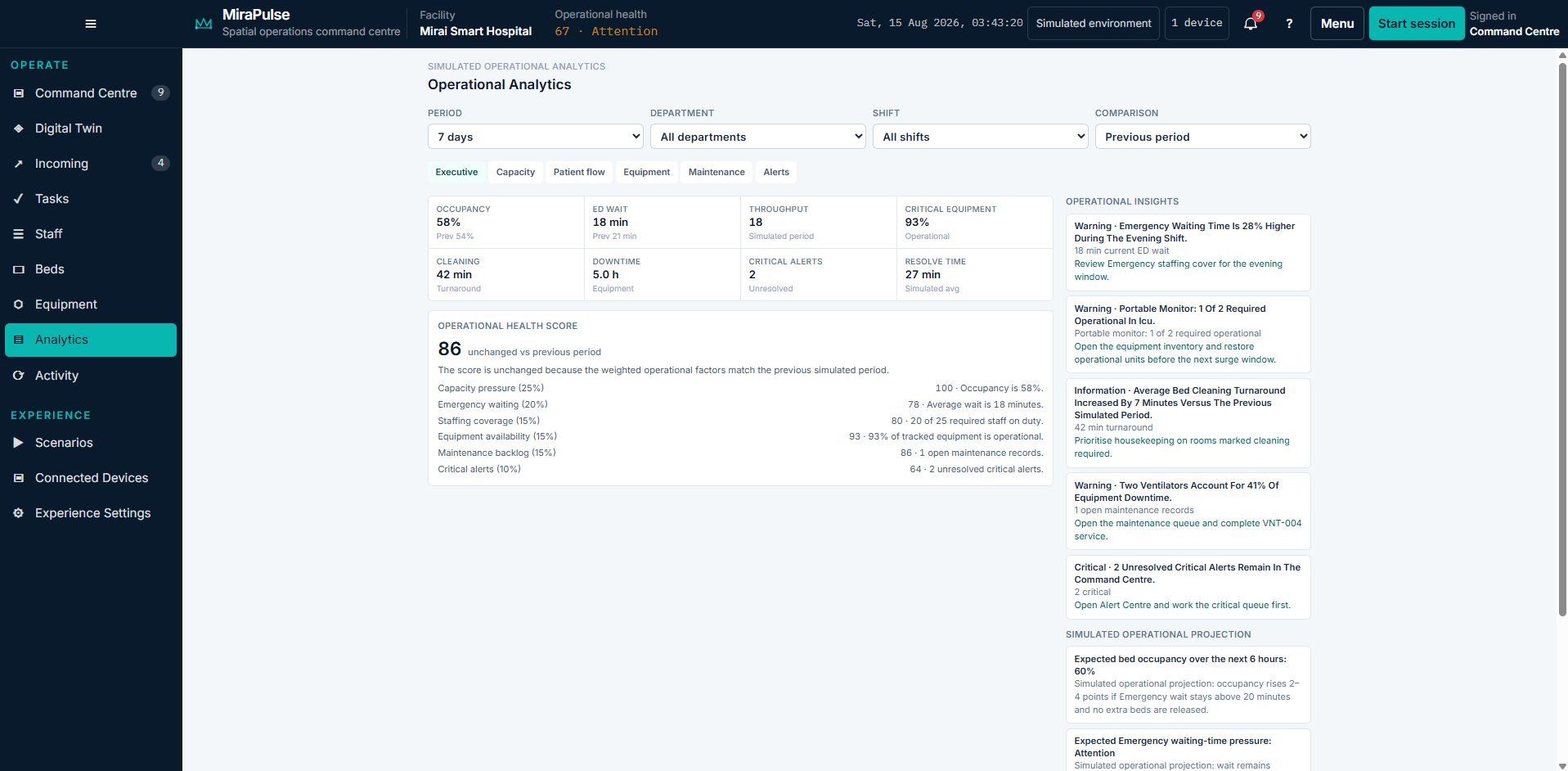The width and height of the screenshot is (1568, 771).
Task: Select the Executive tab
Action: pos(456,172)
